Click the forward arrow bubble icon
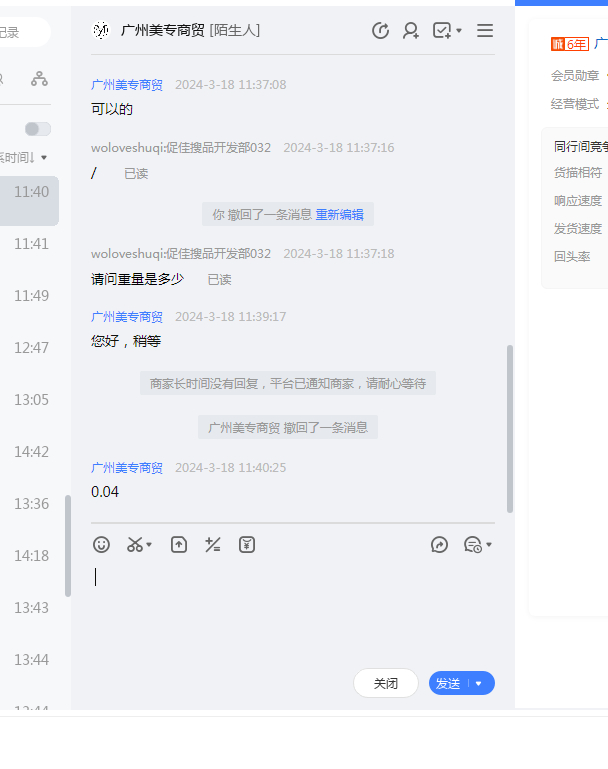 (439, 544)
